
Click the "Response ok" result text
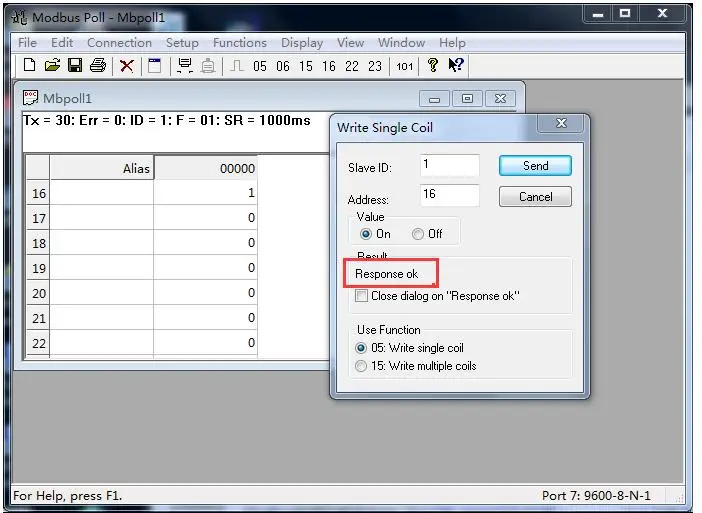coord(386,274)
